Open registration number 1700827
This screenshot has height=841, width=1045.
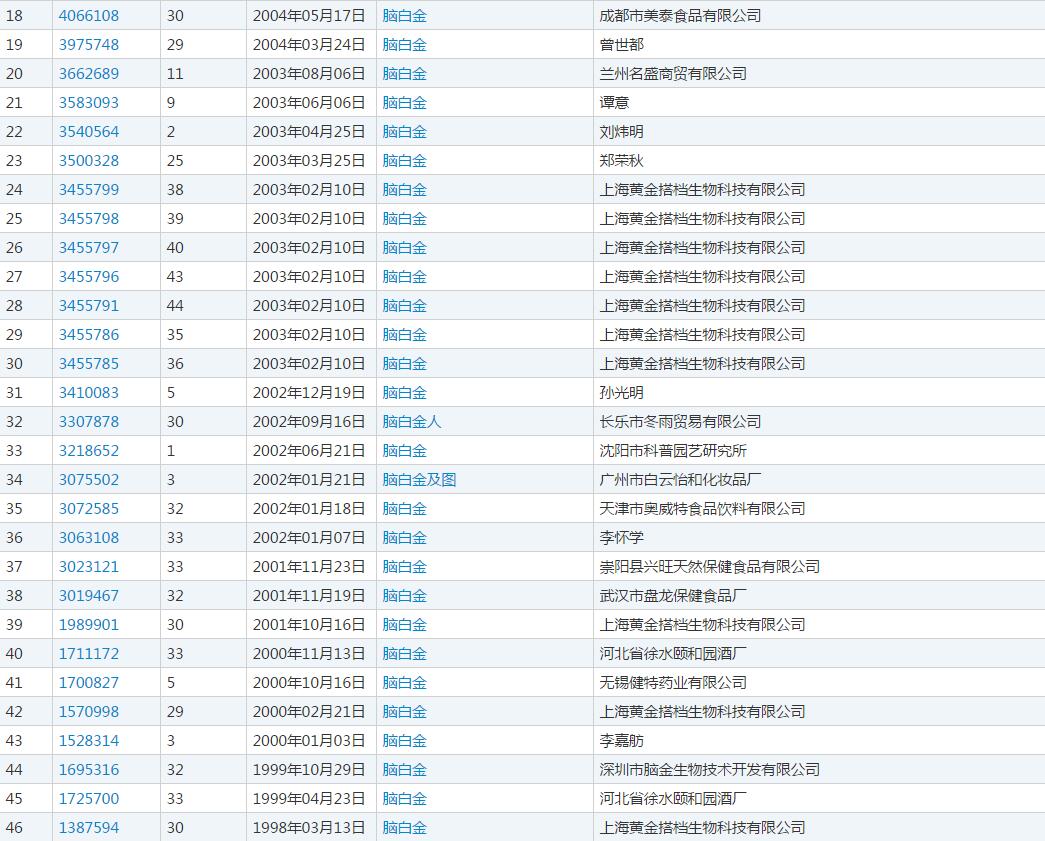89,682
